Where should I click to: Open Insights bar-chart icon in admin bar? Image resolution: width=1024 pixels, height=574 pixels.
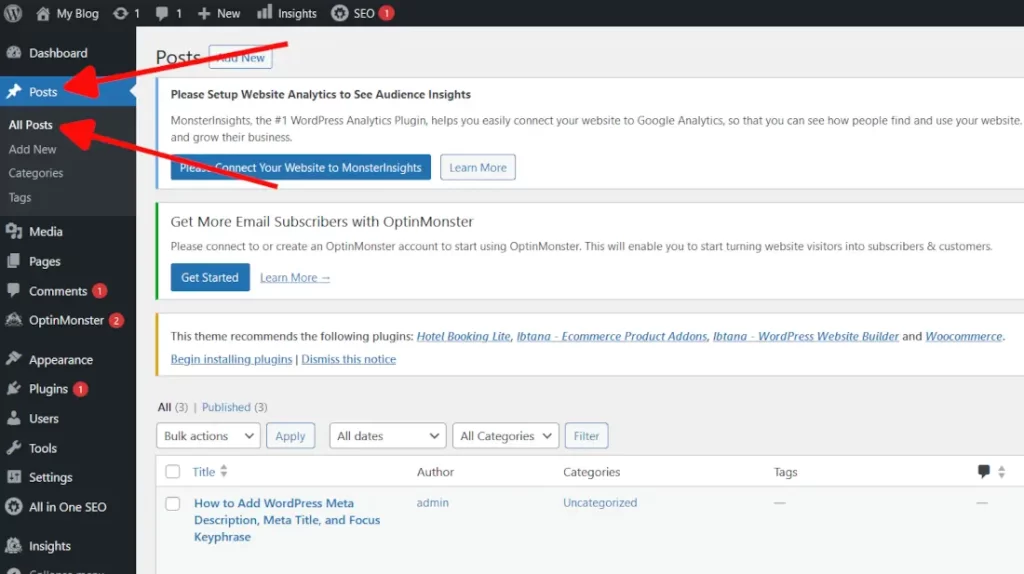[x=264, y=12]
